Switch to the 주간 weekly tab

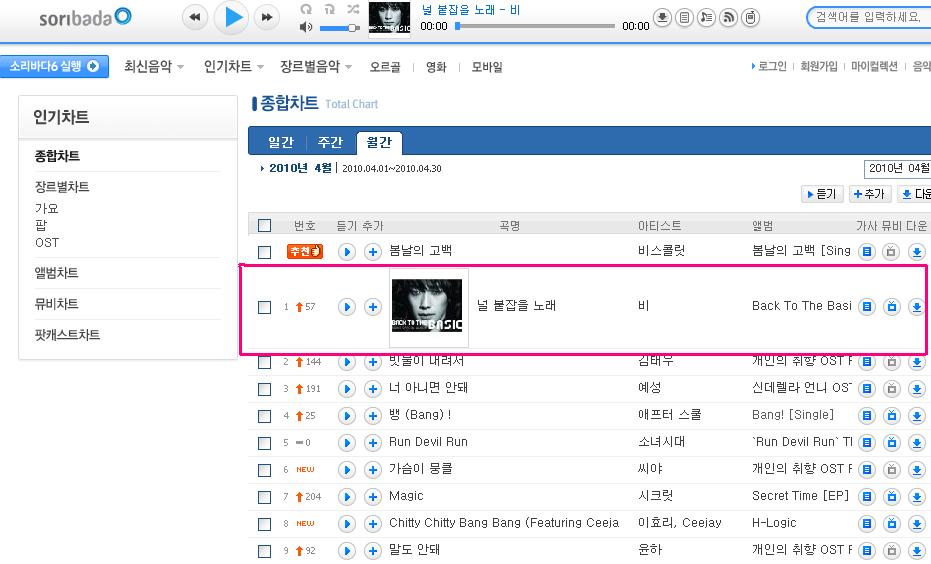click(x=330, y=142)
